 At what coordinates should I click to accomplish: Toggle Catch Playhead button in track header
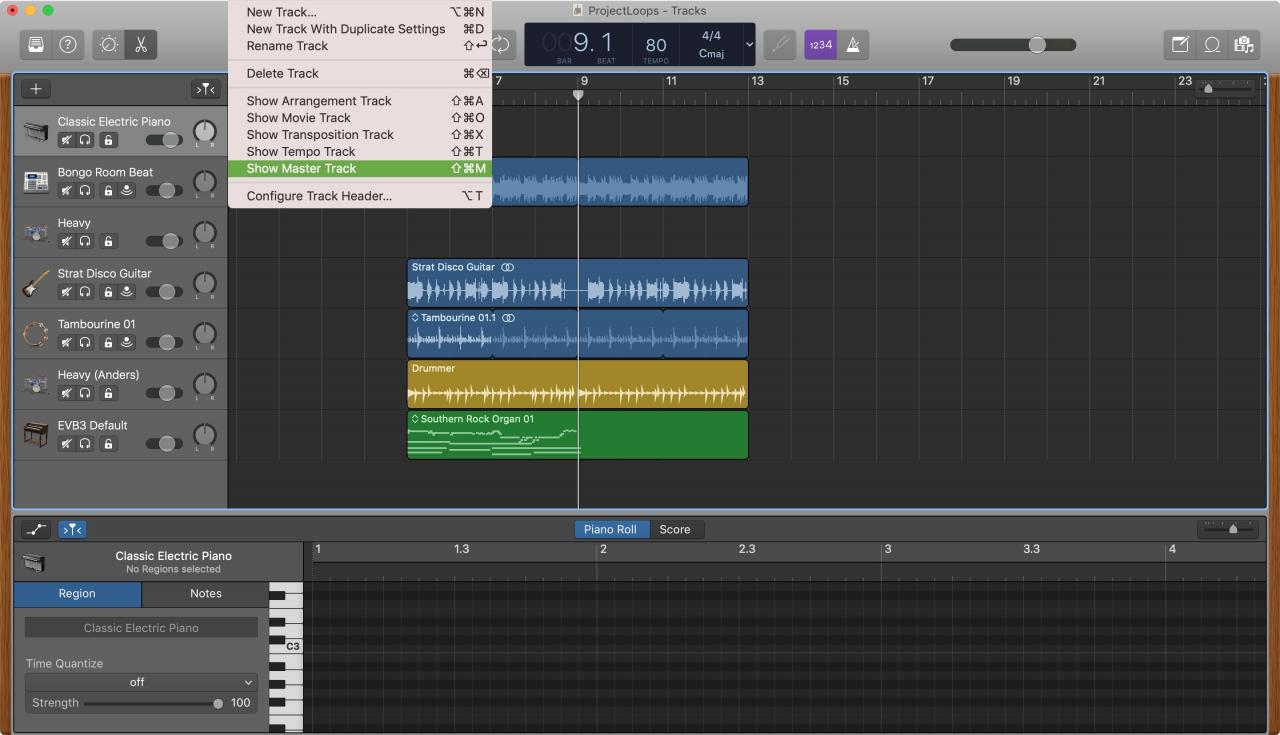205,89
